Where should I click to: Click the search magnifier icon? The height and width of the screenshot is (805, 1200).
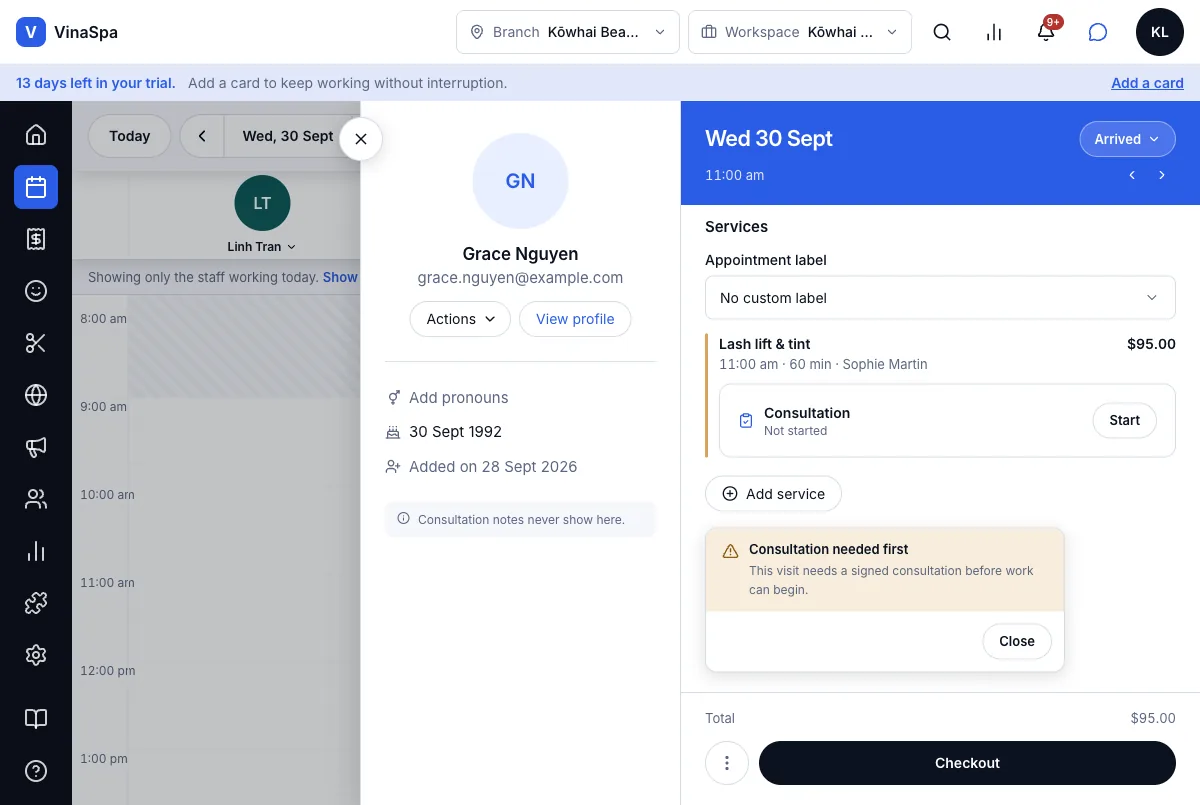pos(942,32)
